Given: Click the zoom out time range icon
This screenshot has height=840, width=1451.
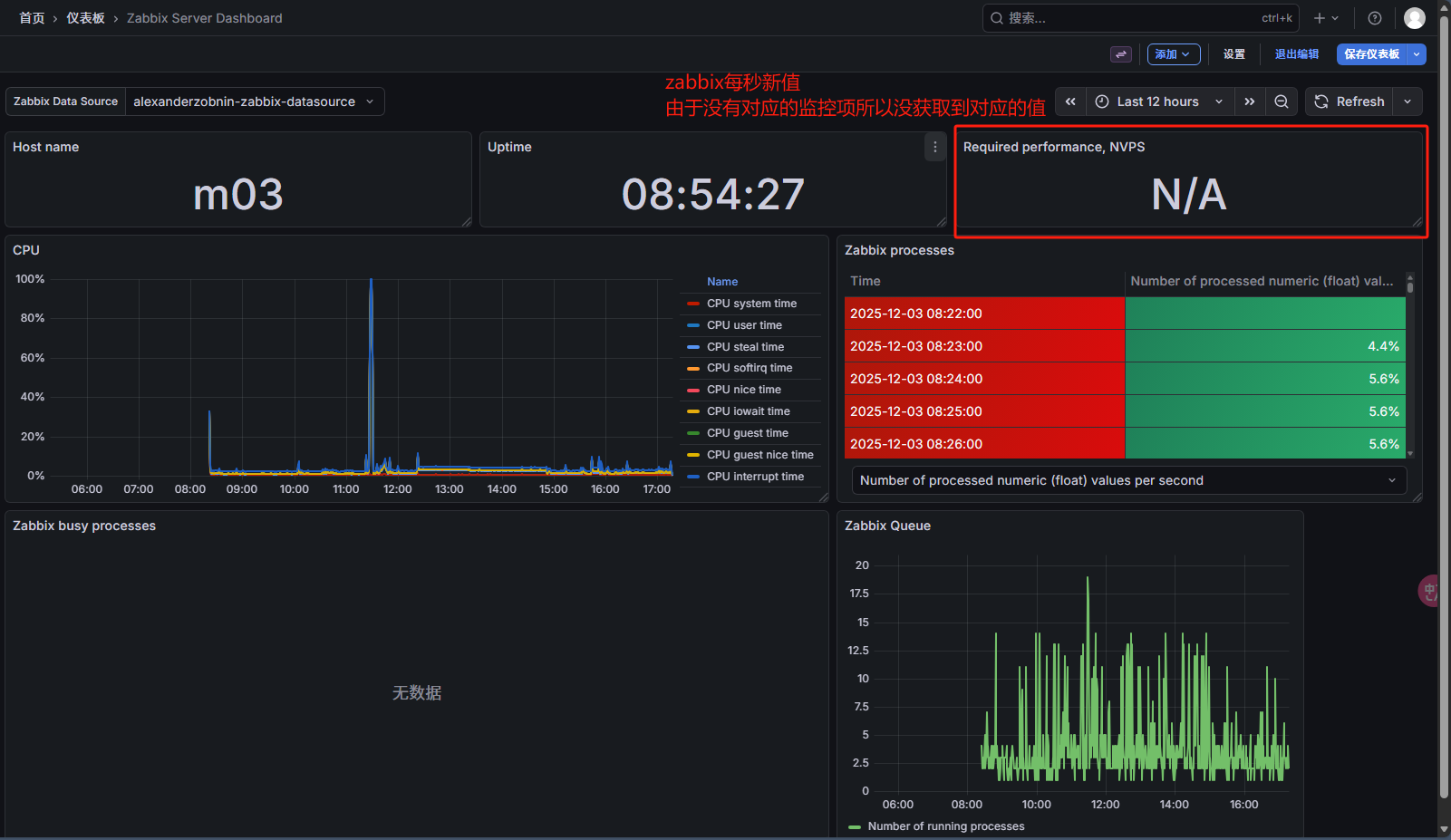Looking at the screenshot, I should coord(1282,101).
